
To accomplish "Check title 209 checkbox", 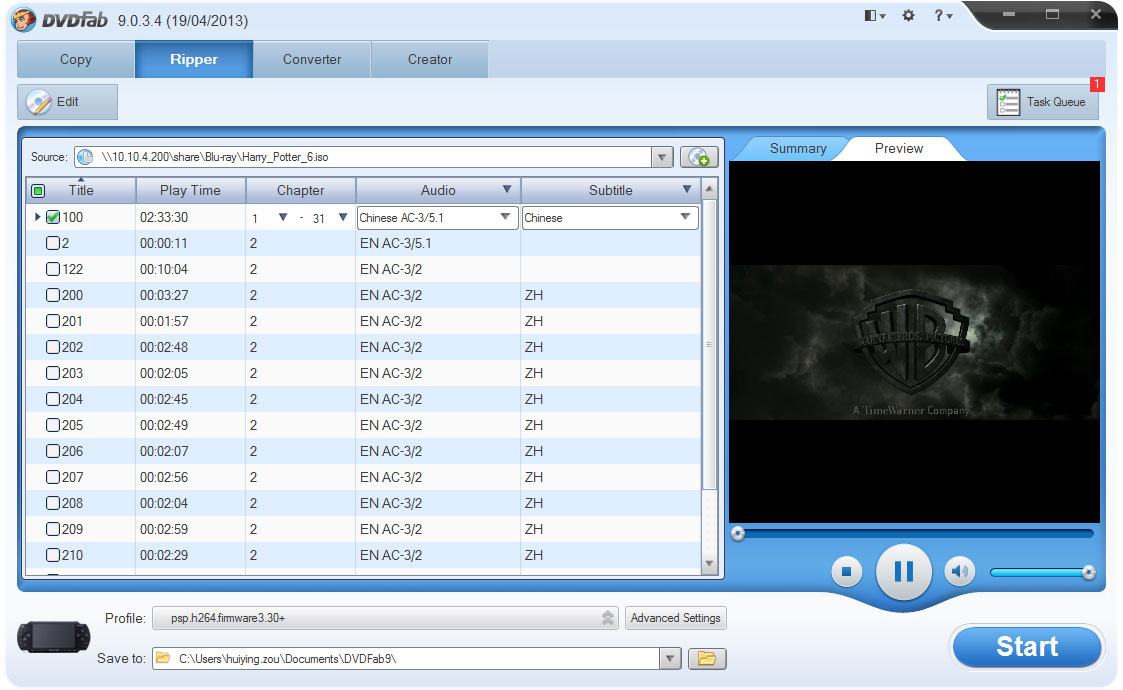I will [x=53, y=529].
